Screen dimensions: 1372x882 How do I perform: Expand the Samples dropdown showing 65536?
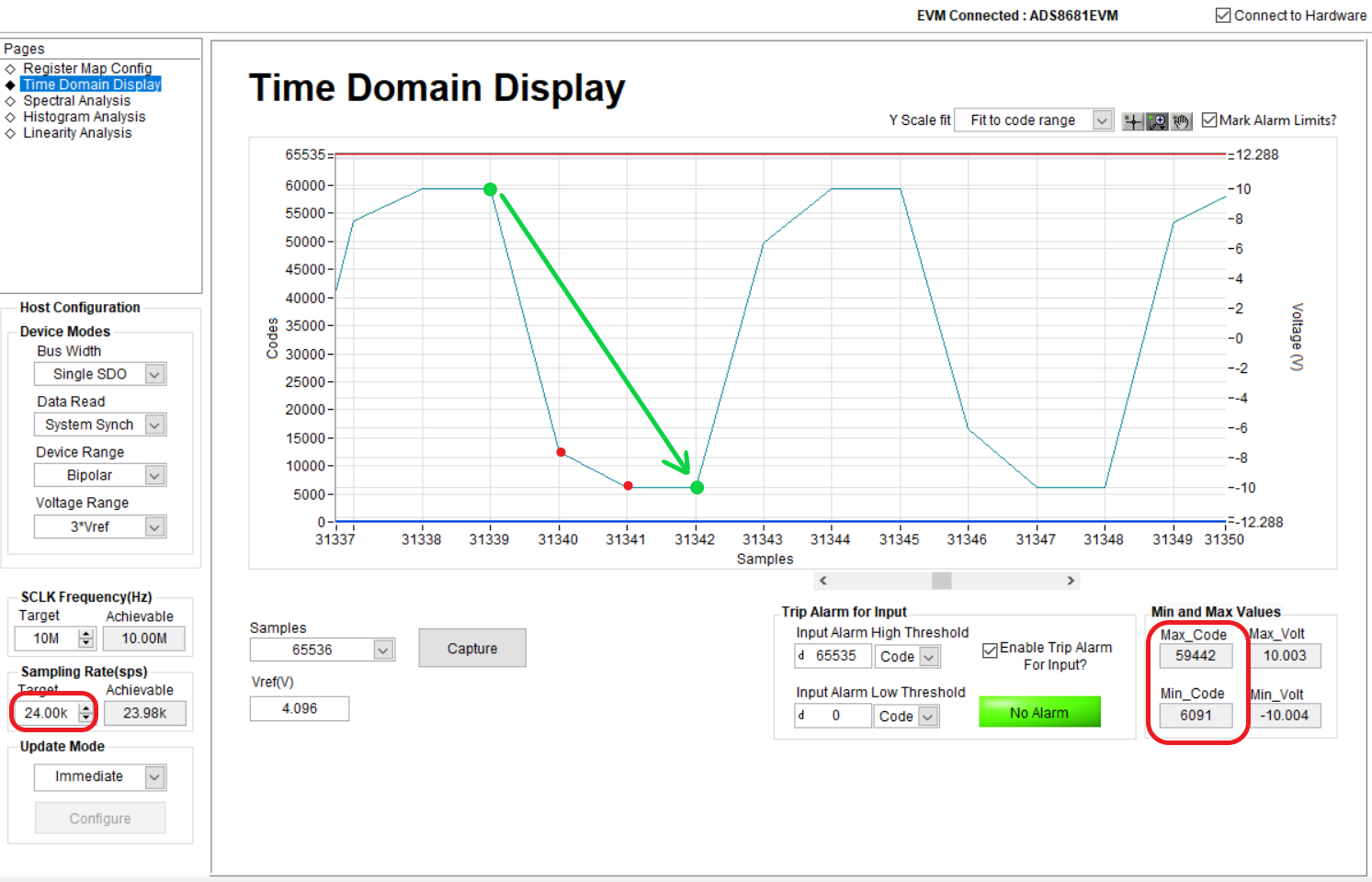(382, 649)
